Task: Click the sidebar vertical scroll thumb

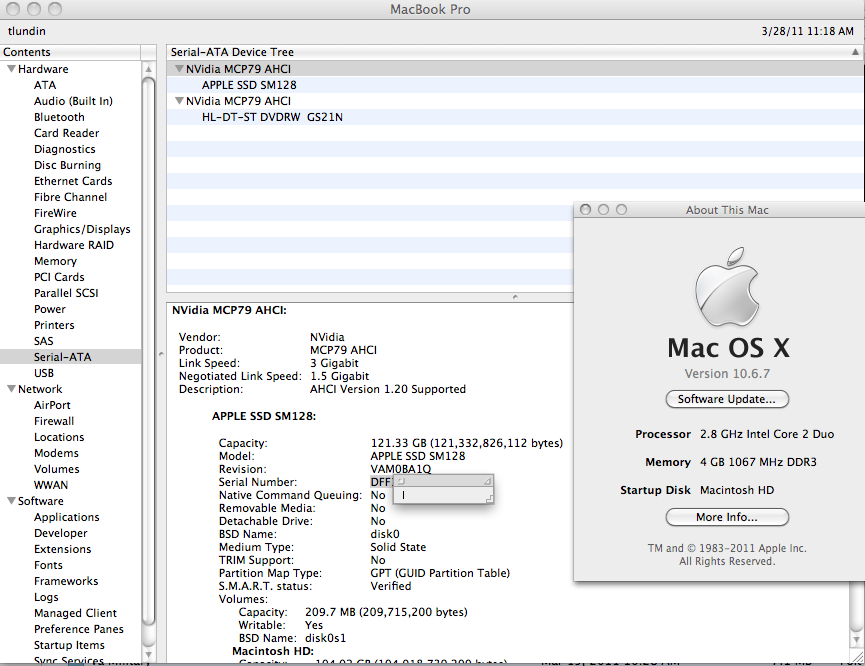Action: coord(148,353)
